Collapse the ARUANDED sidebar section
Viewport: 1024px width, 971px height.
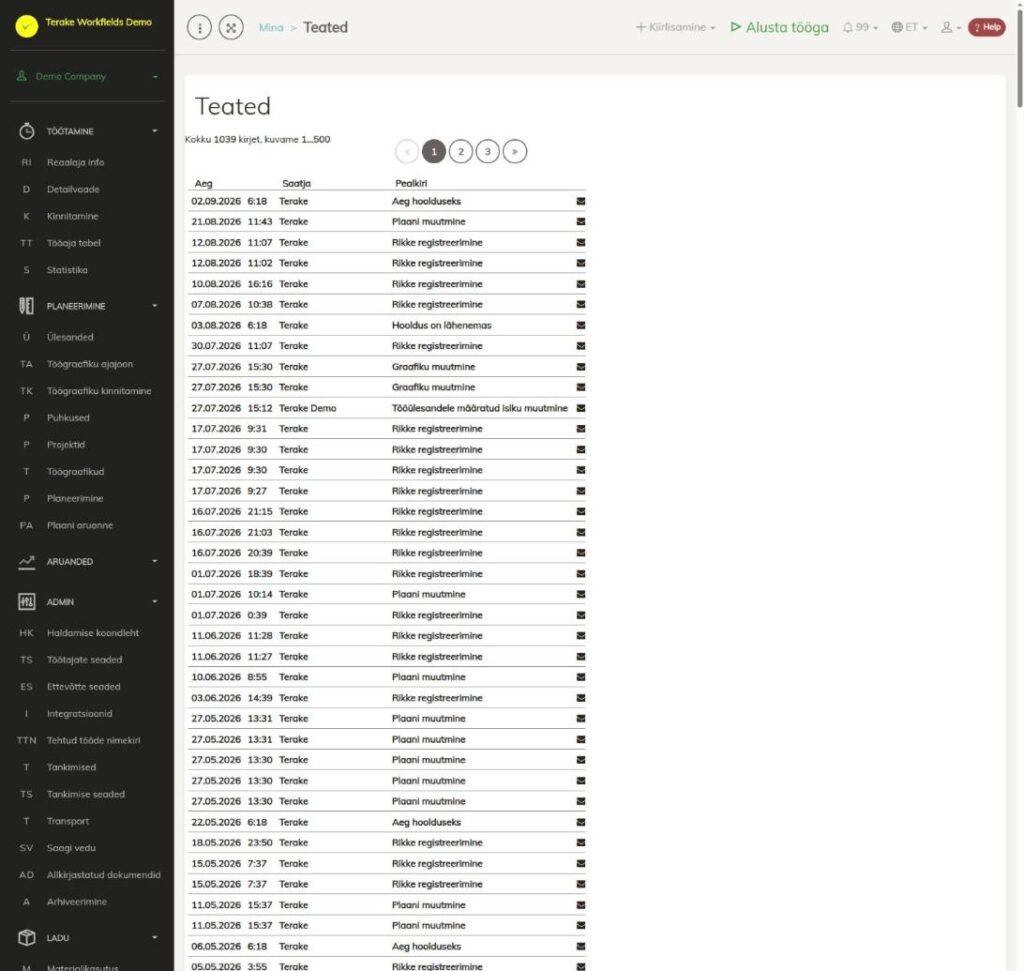pos(155,561)
